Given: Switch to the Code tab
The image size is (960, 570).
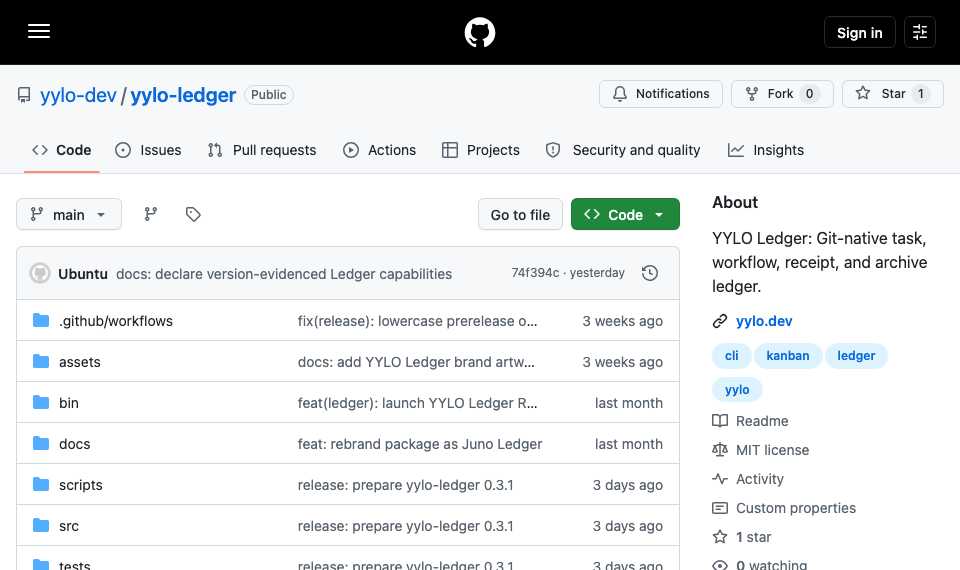Looking at the screenshot, I should (x=62, y=150).
